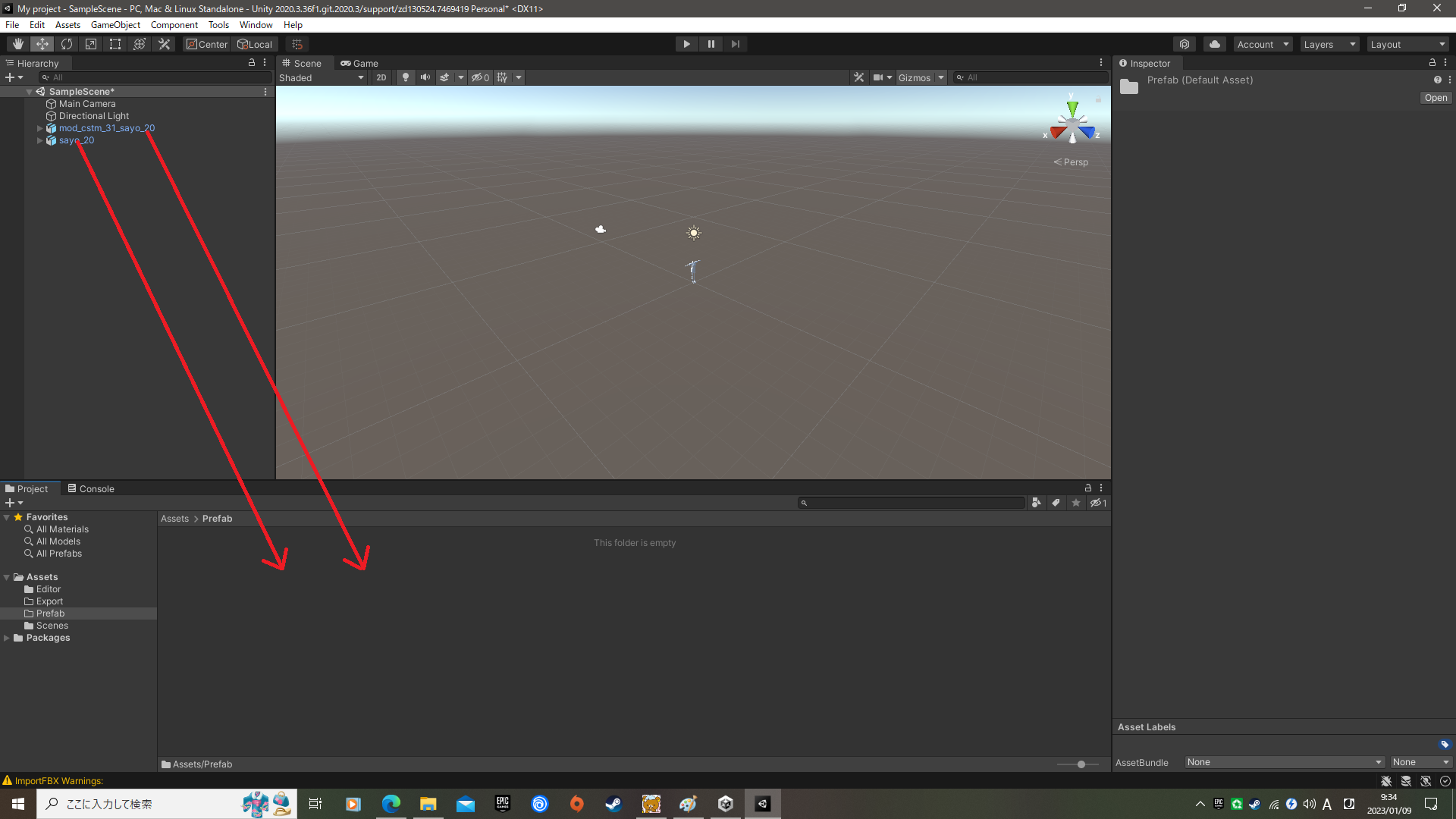Select the Hand tool
1456x819 pixels.
click(x=18, y=44)
